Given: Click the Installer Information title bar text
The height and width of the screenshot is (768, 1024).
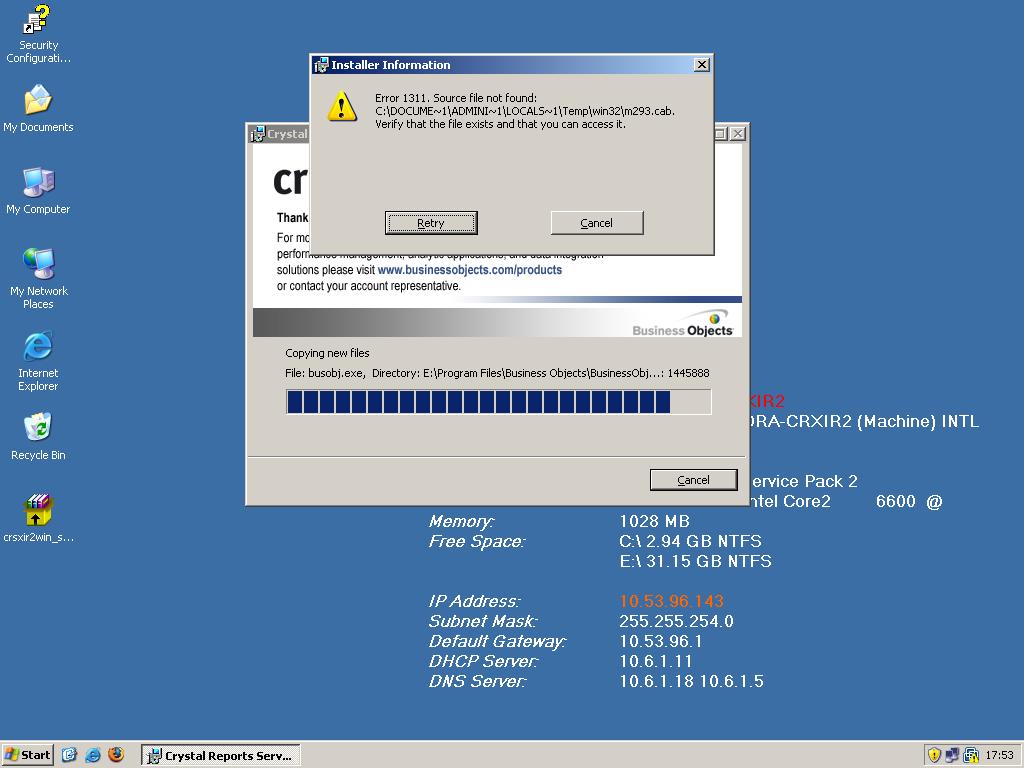Looking at the screenshot, I should (391, 65).
